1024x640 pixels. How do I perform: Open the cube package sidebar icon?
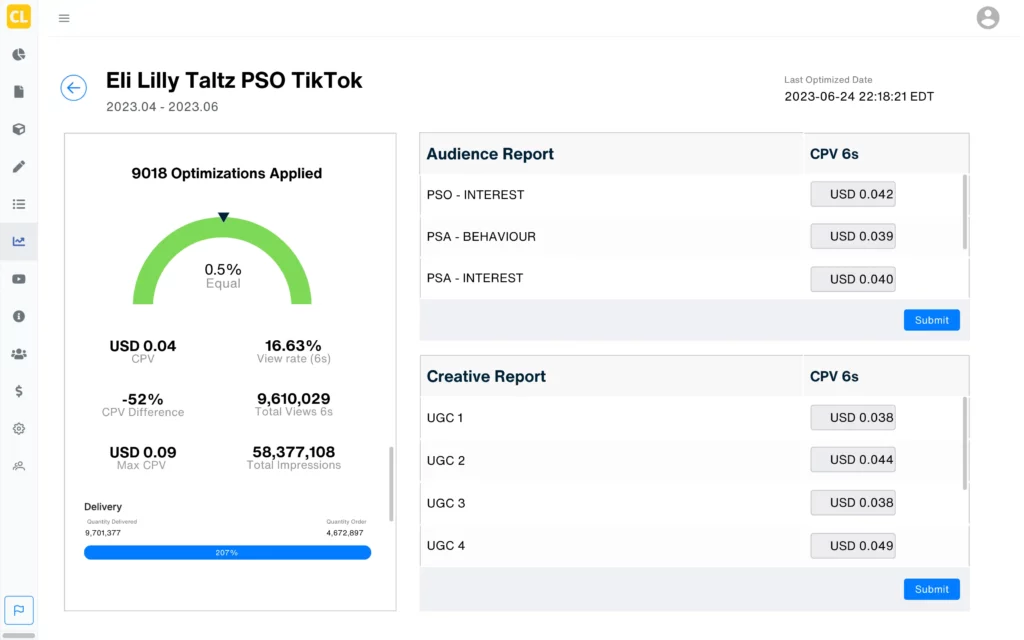[x=19, y=129]
